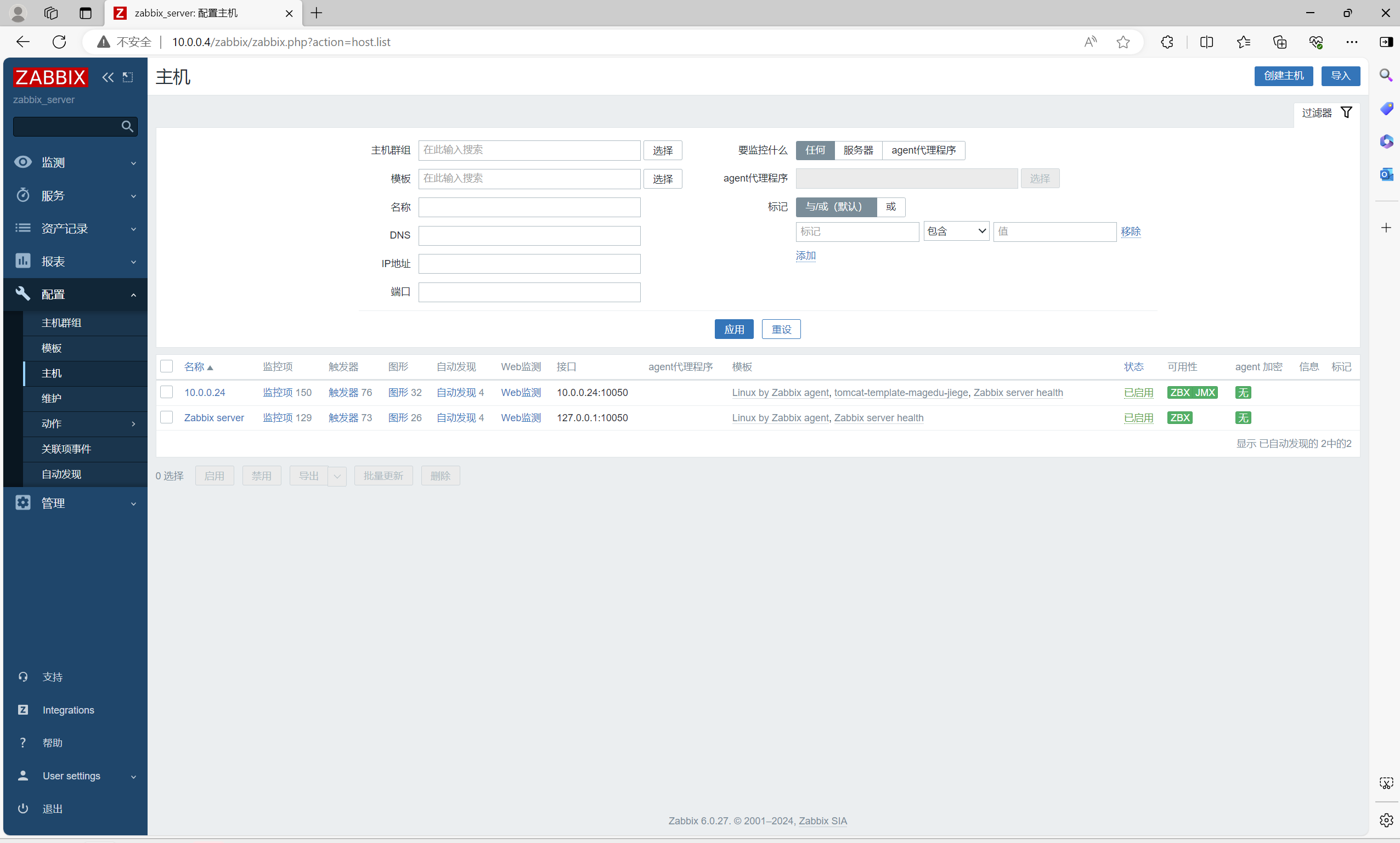This screenshot has width=1400, height=843.
Task: Toggle the select-all hosts header checkbox
Action: pos(166,366)
